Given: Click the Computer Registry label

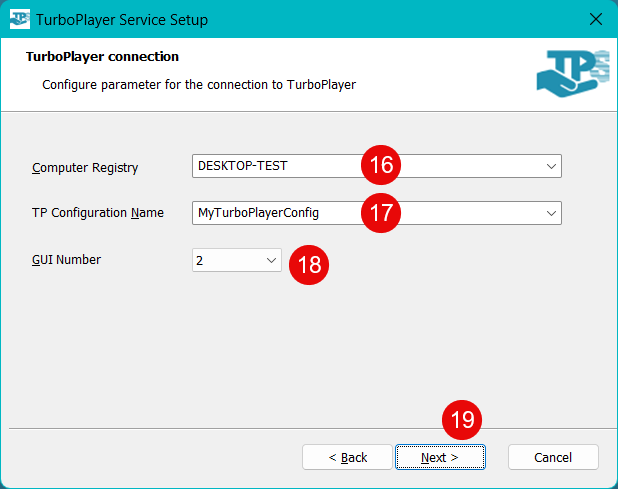Looking at the screenshot, I should pyautogui.click(x=85, y=168).
